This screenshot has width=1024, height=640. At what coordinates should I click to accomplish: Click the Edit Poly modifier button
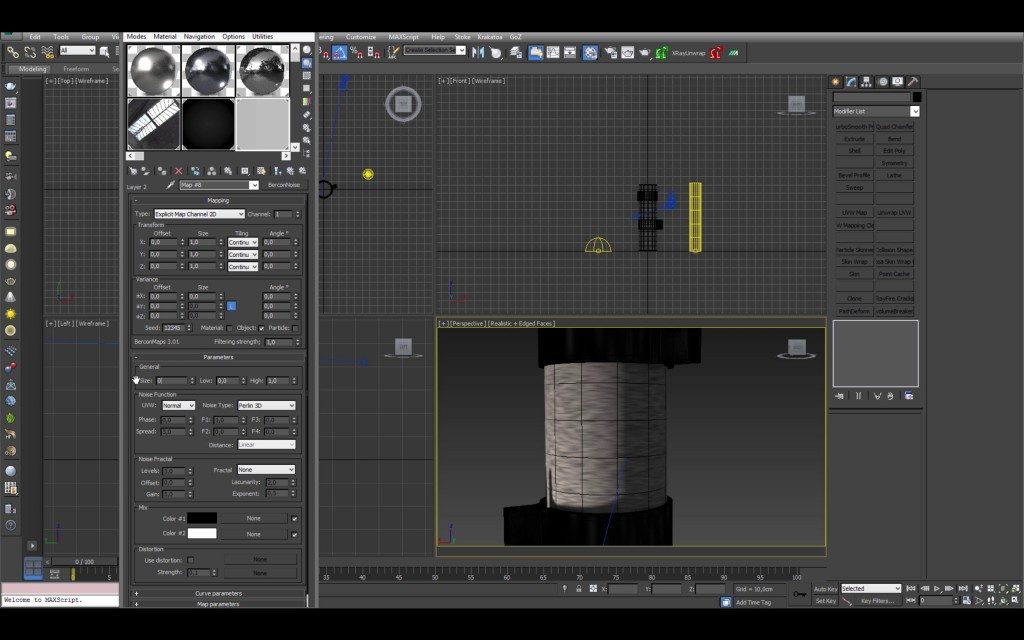click(x=894, y=151)
